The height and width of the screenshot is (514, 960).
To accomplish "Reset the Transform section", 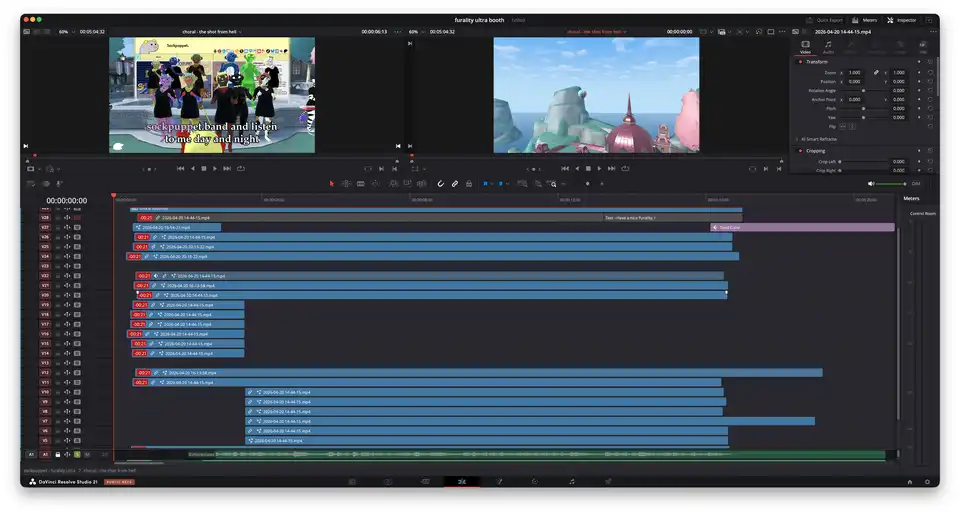I will (930, 62).
